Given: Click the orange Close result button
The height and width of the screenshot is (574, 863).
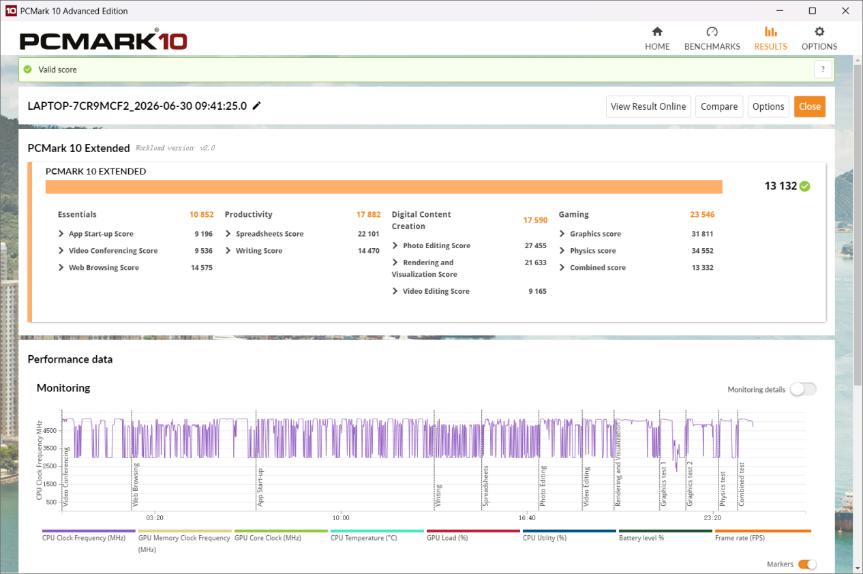Looking at the screenshot, I should (810, 106).
